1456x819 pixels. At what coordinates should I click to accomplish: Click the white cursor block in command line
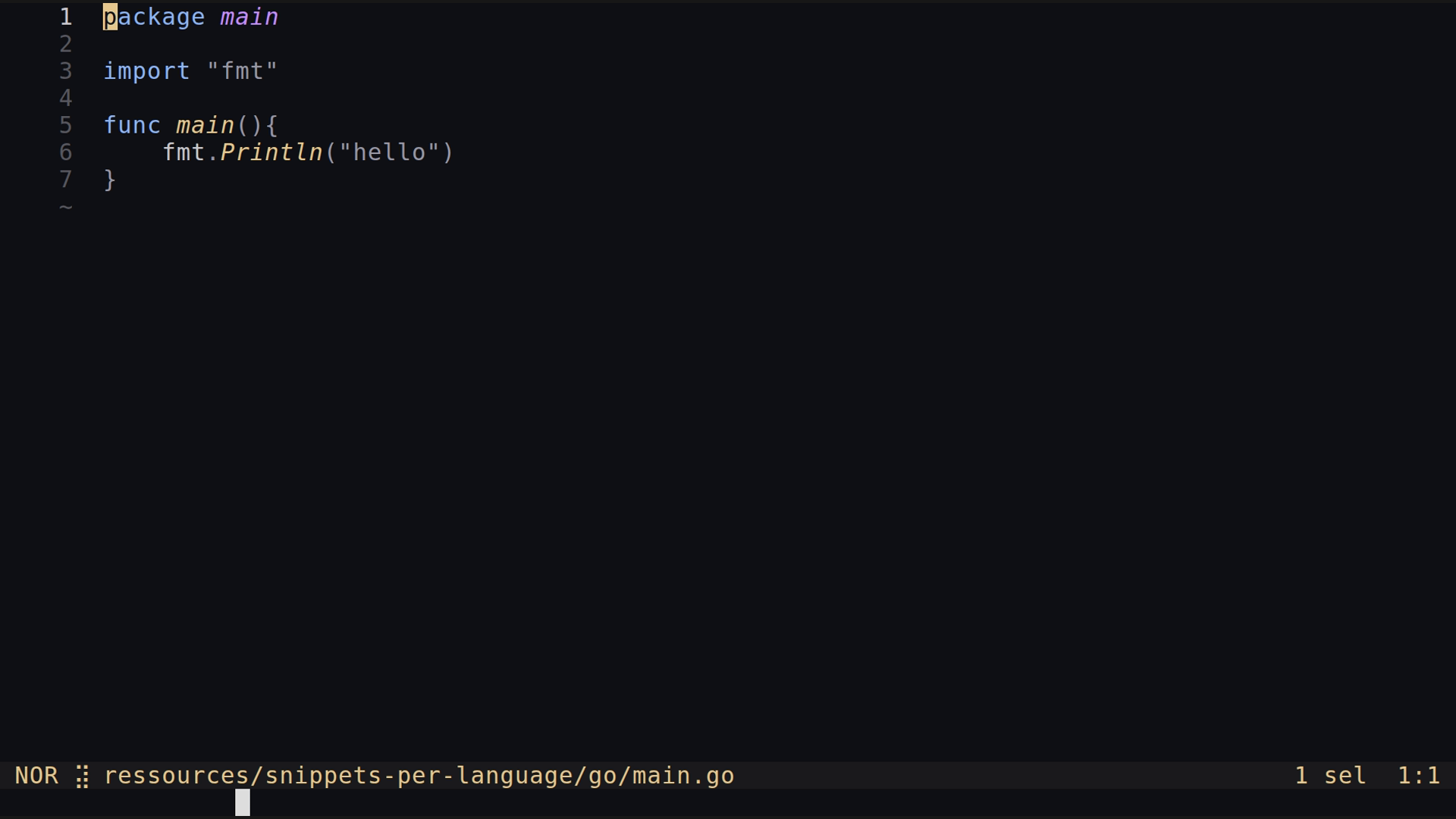[x=243, y=802]
